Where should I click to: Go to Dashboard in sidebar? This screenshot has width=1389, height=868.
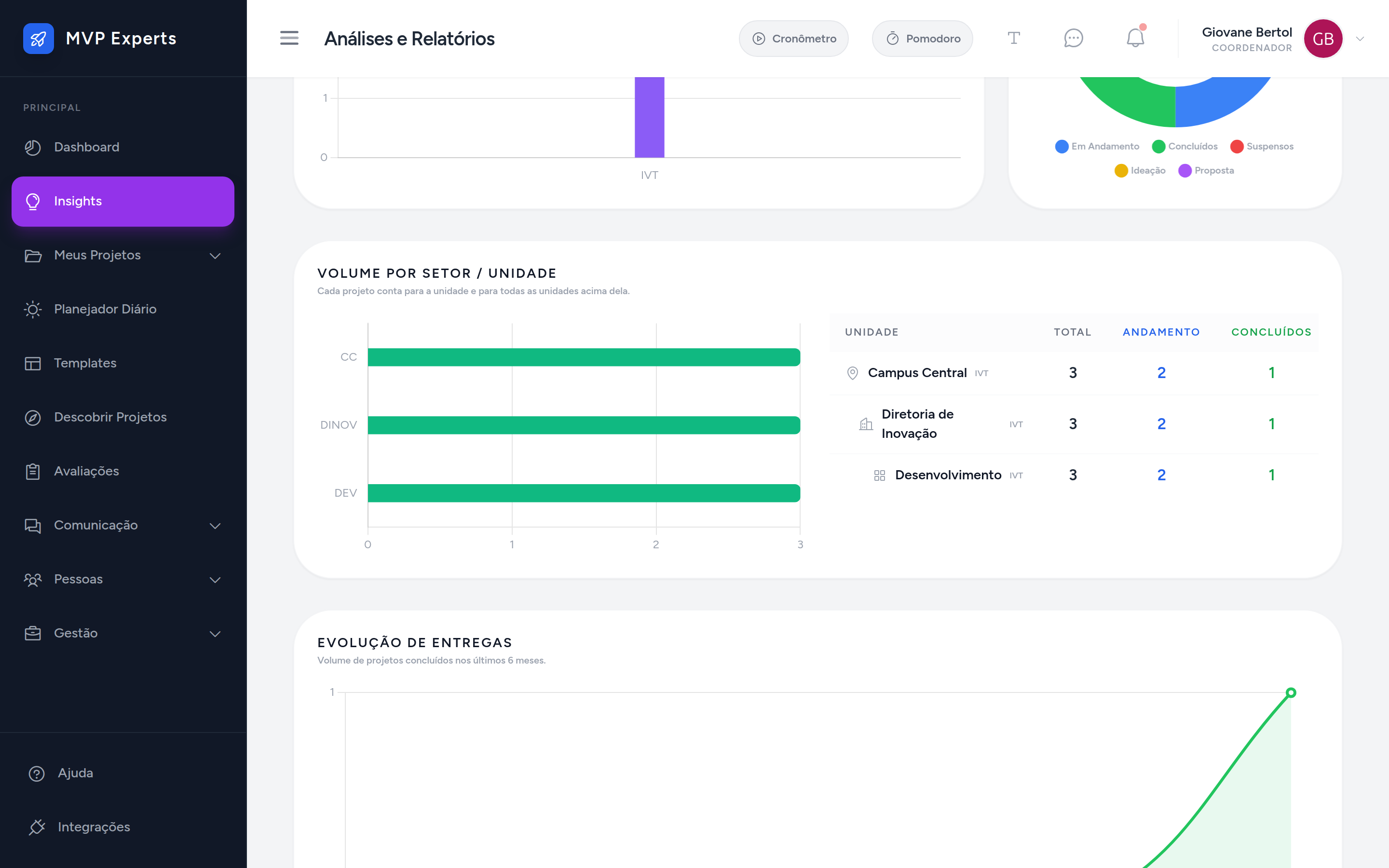click(x=123, y=148)
